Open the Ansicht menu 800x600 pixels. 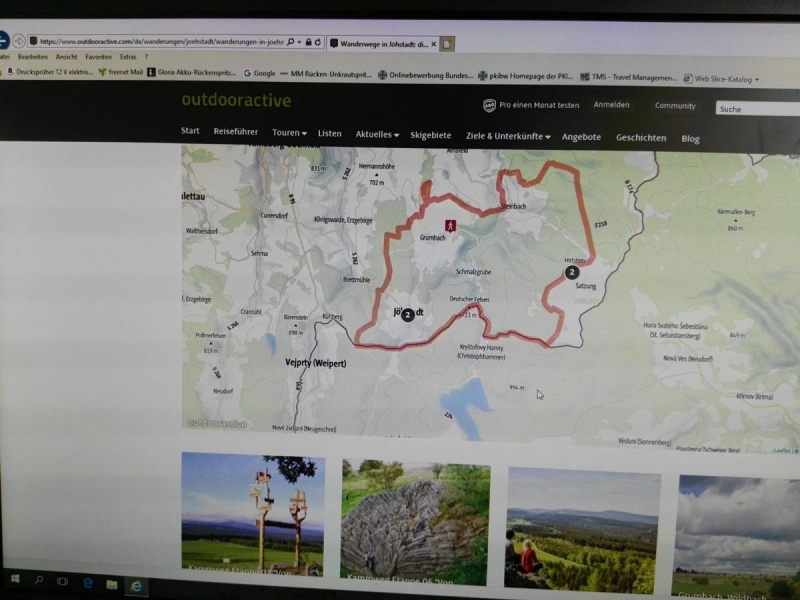66,57
